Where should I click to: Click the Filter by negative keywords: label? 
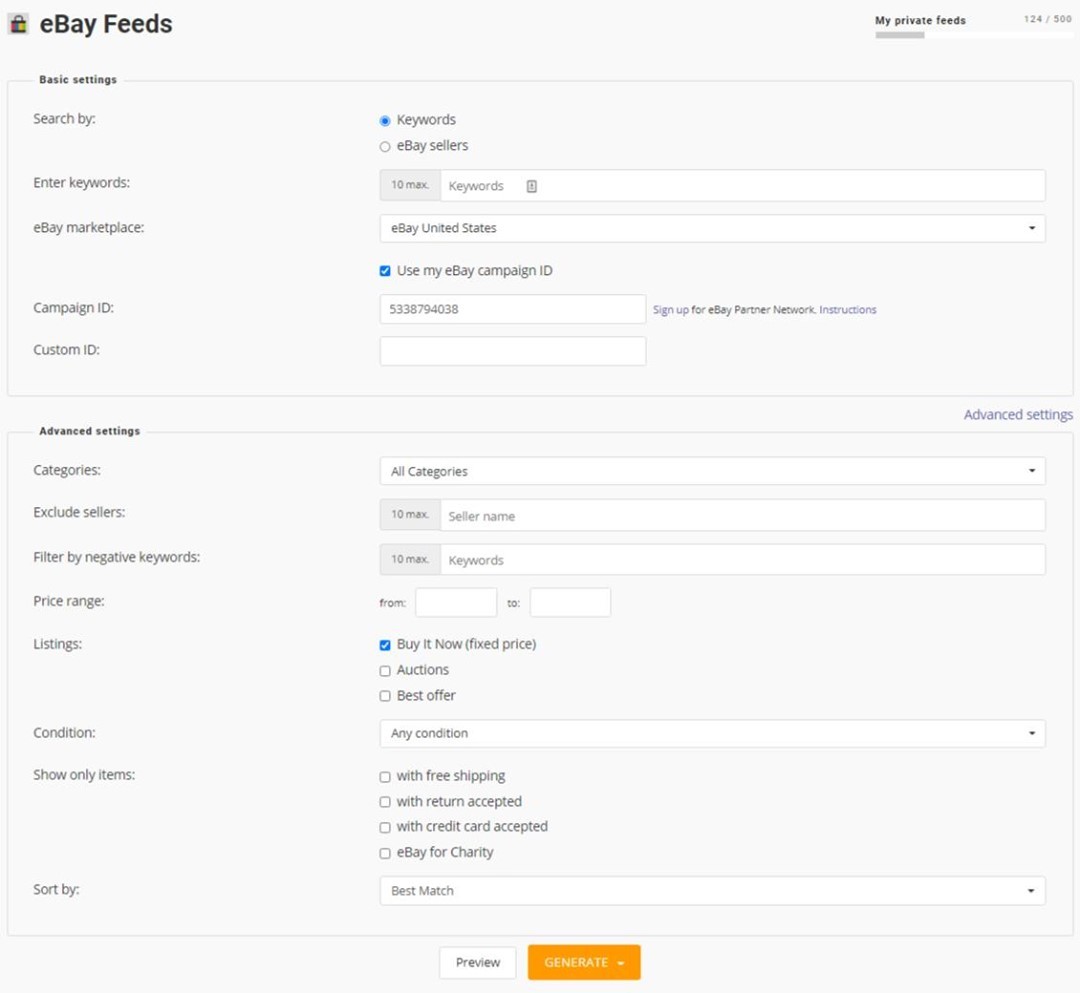pos(116,557)
